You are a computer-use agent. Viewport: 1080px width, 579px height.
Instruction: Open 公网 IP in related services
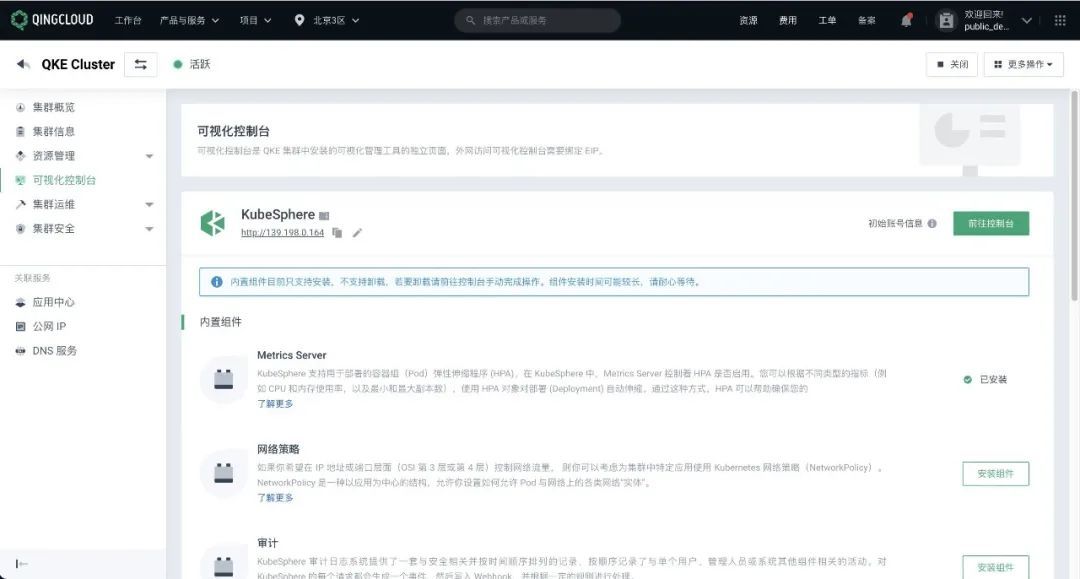click(49, 326)
